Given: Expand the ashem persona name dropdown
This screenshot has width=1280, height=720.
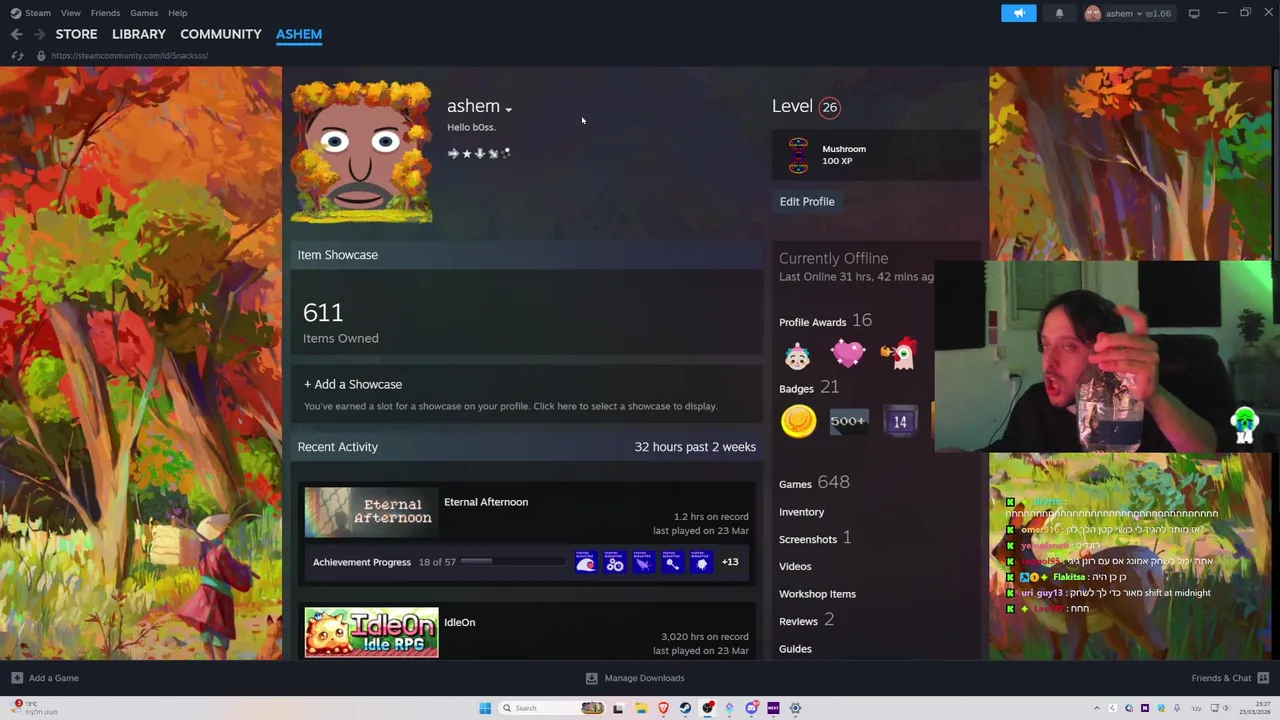Looking at the screenshot, I should (508, 108).
